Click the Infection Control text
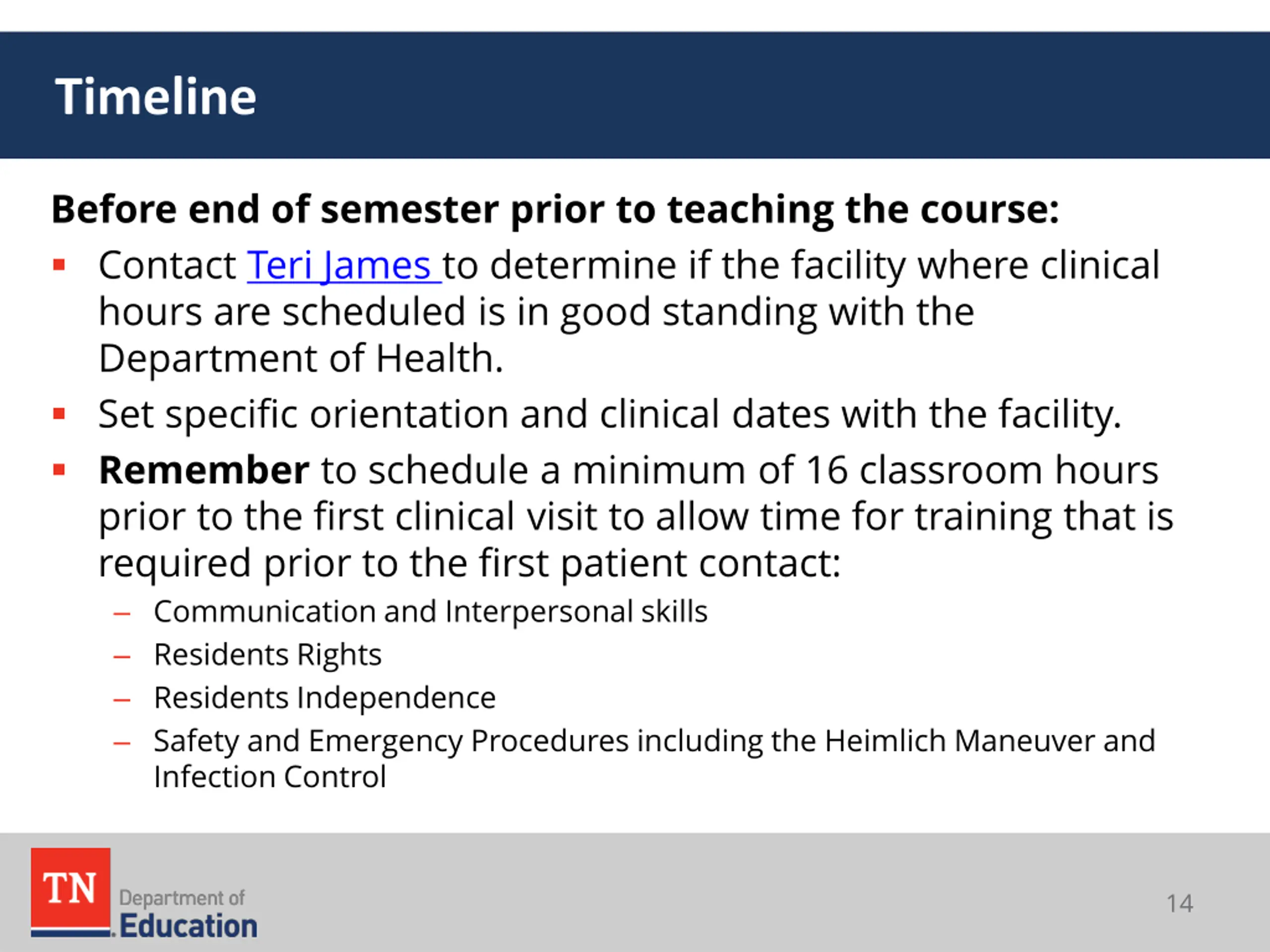 [x=270, y=777]
